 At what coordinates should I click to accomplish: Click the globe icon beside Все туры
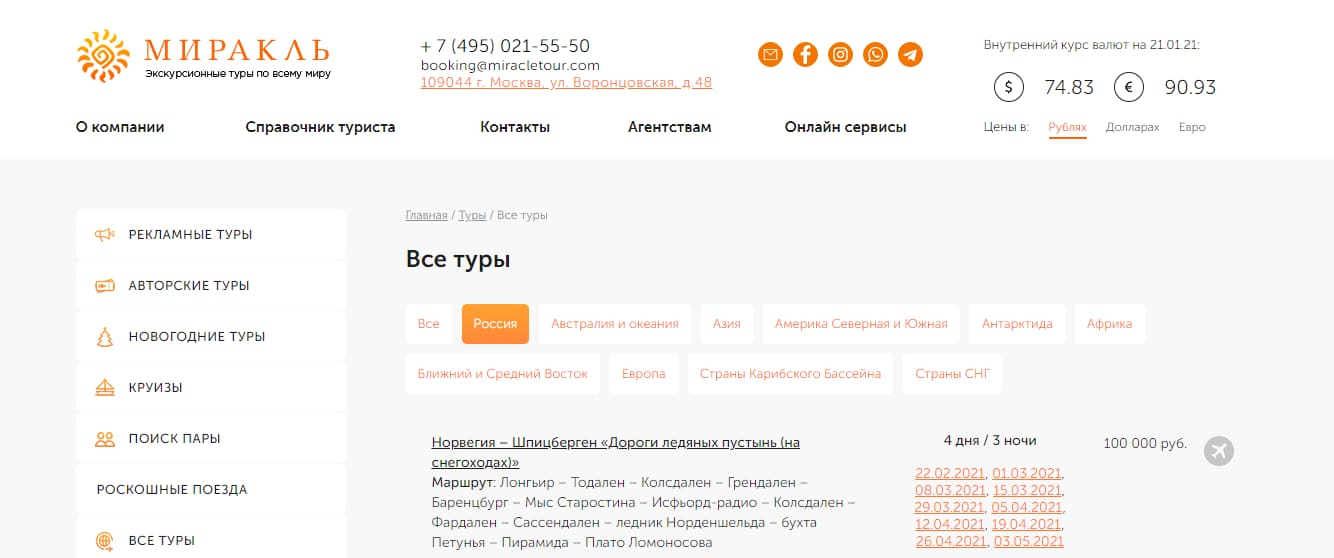[x=105, y=541]
